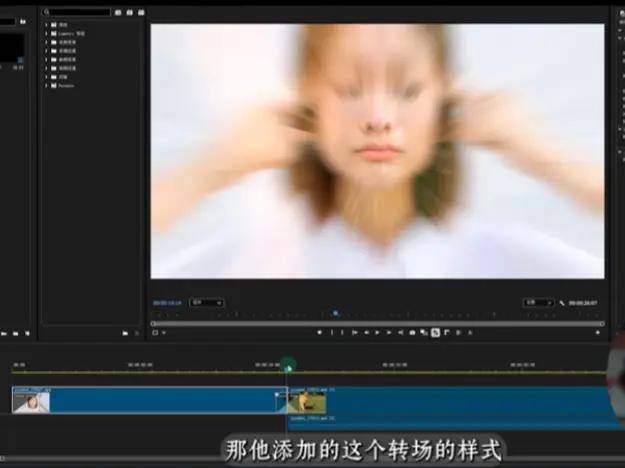This screenshot has height=468, width=625.
Task: Step back one frame in monitor
Action: tap(366, 332)
